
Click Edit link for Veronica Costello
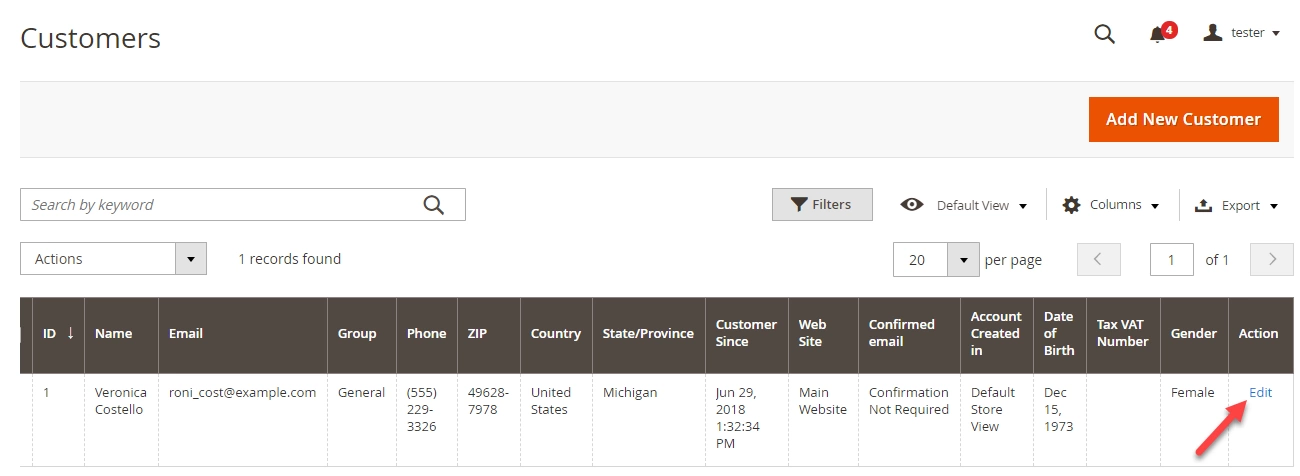click(1260, 393)
